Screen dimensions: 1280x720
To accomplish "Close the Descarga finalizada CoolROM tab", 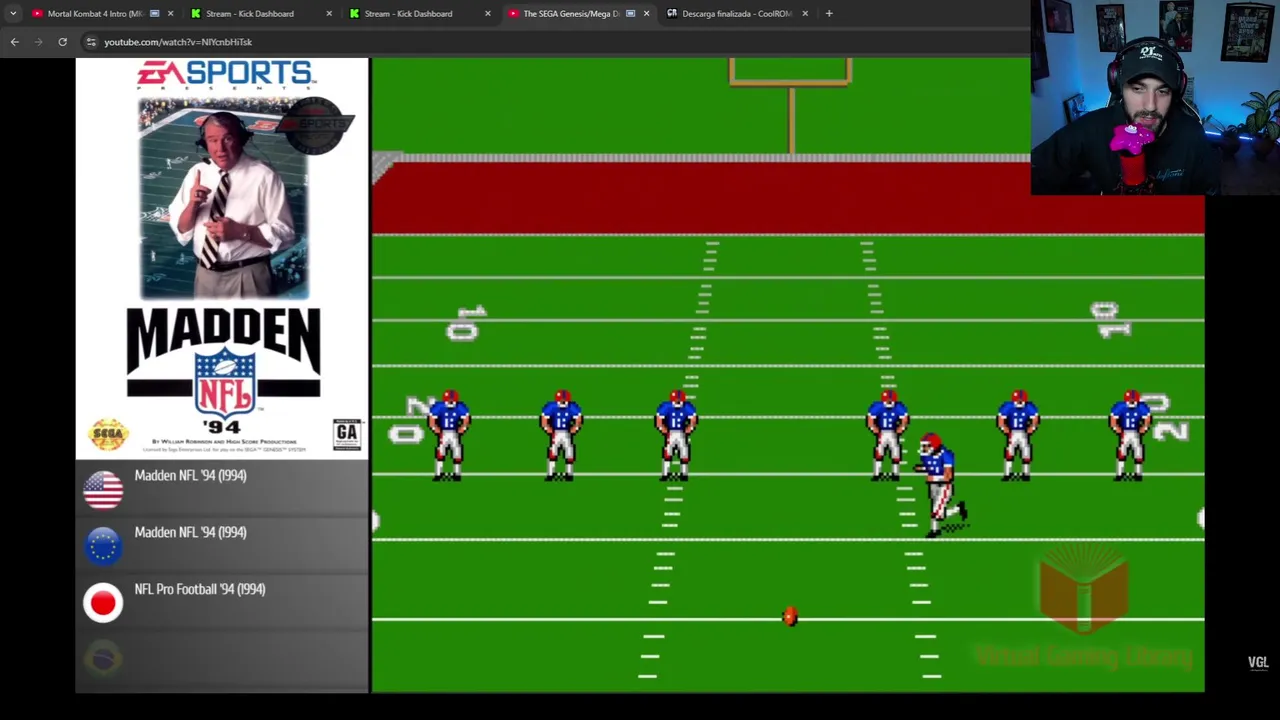I will pos(805,14).
